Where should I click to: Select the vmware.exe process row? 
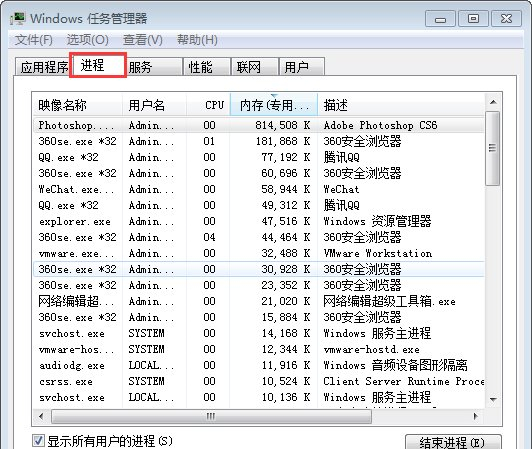click(x=259, y=253)
